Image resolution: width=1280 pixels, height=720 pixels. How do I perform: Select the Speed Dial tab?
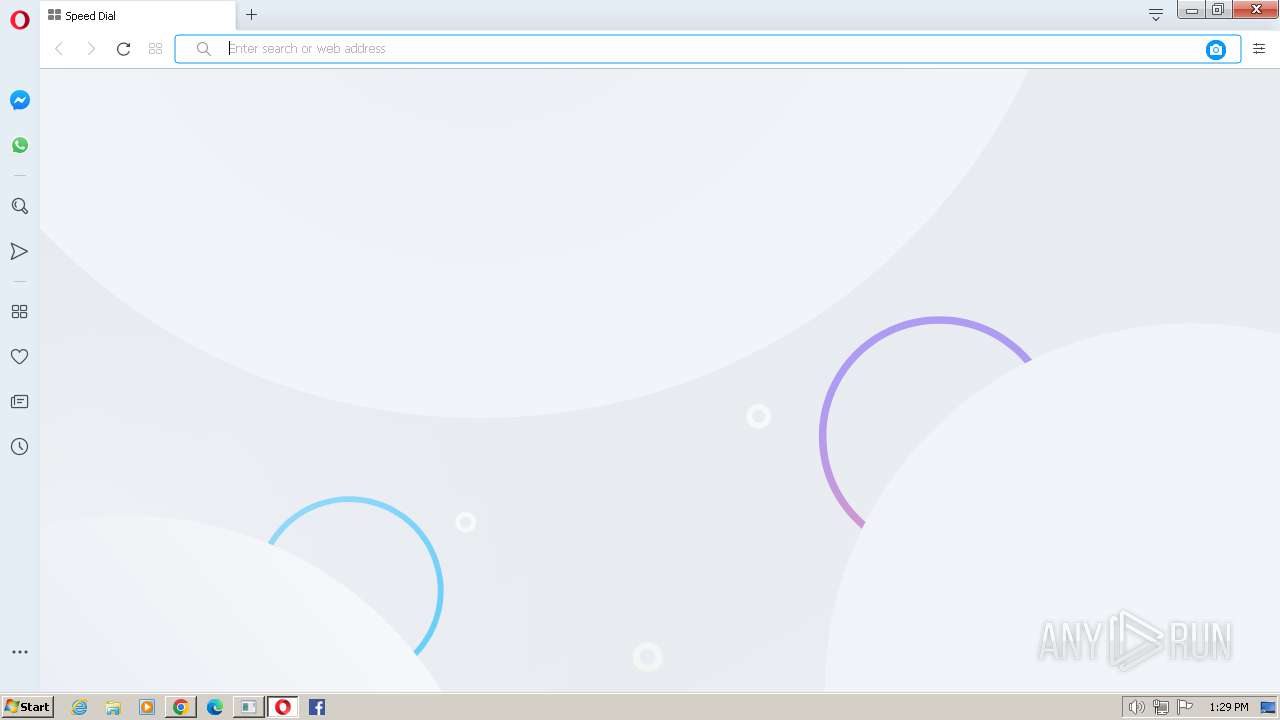[x=138, y=15]
